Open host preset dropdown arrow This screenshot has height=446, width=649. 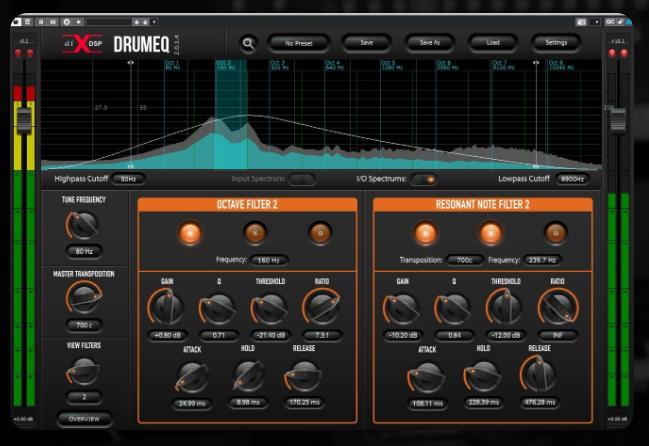154,22
